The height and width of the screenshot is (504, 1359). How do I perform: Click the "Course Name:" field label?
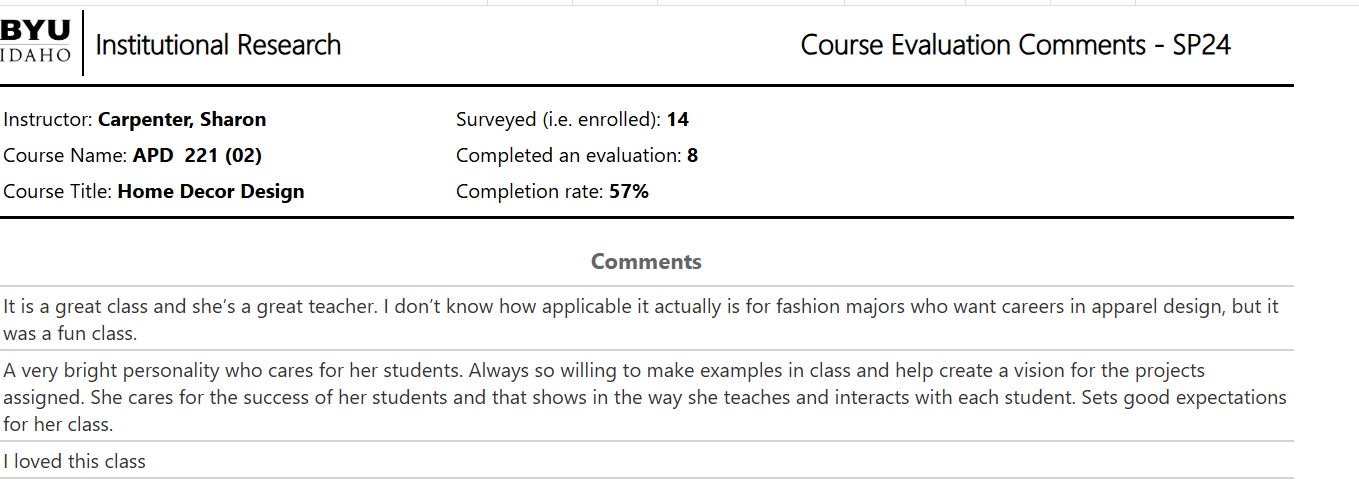point(65,156)
